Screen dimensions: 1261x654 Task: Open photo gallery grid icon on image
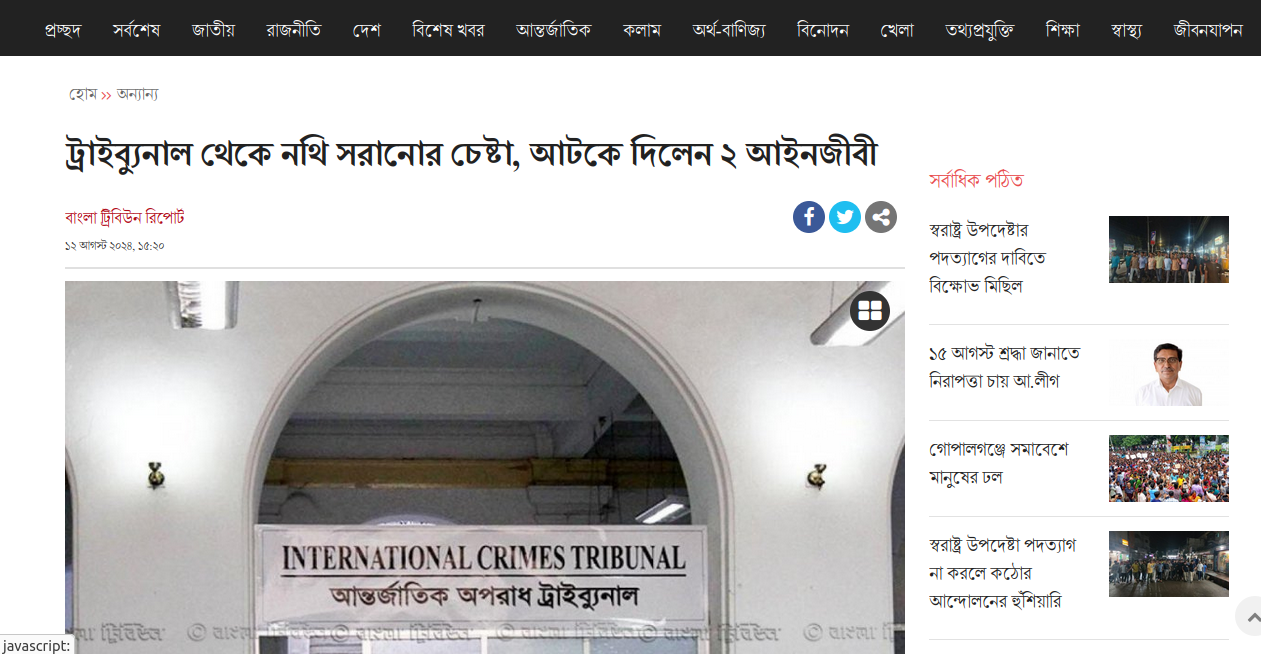[870, 311]
